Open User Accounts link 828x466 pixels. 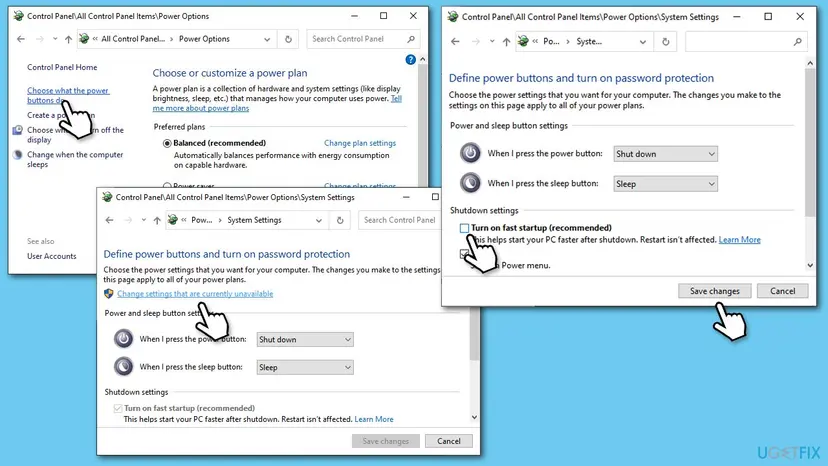click(x=52, y=256)
